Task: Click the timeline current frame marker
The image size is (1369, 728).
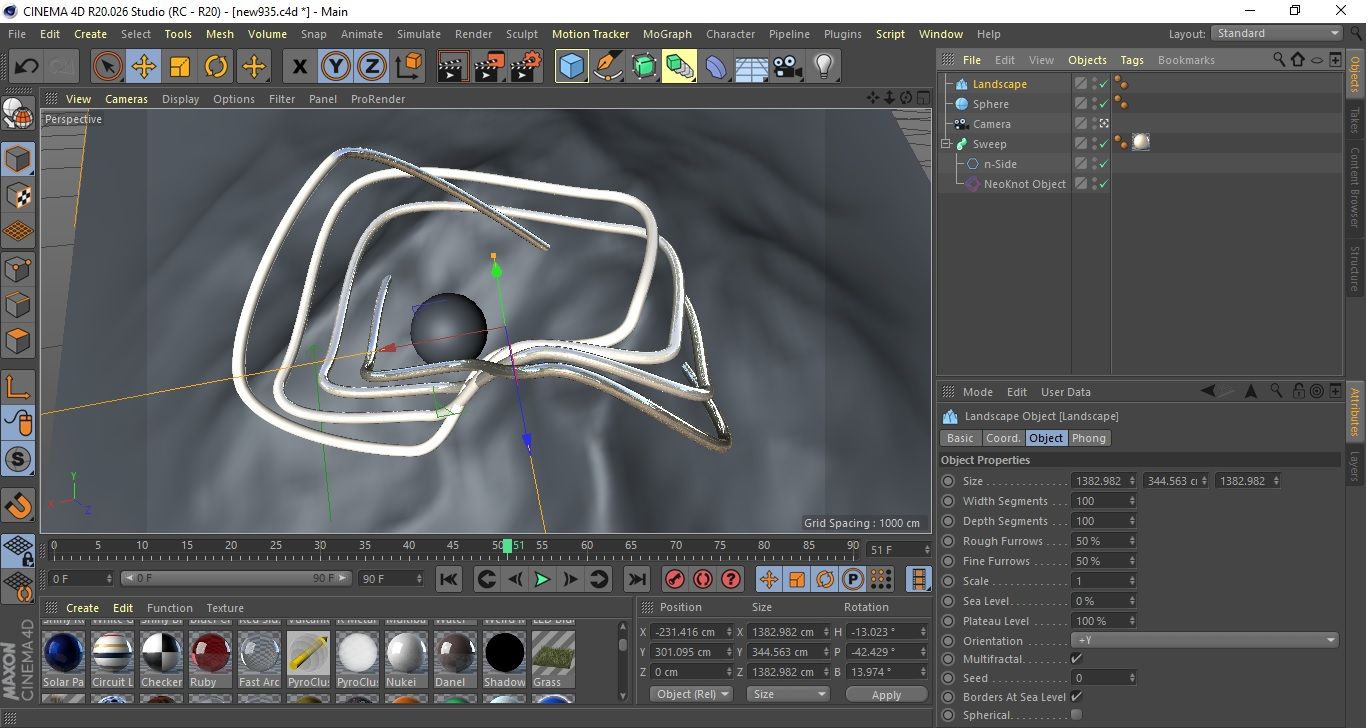Action: 507,546
